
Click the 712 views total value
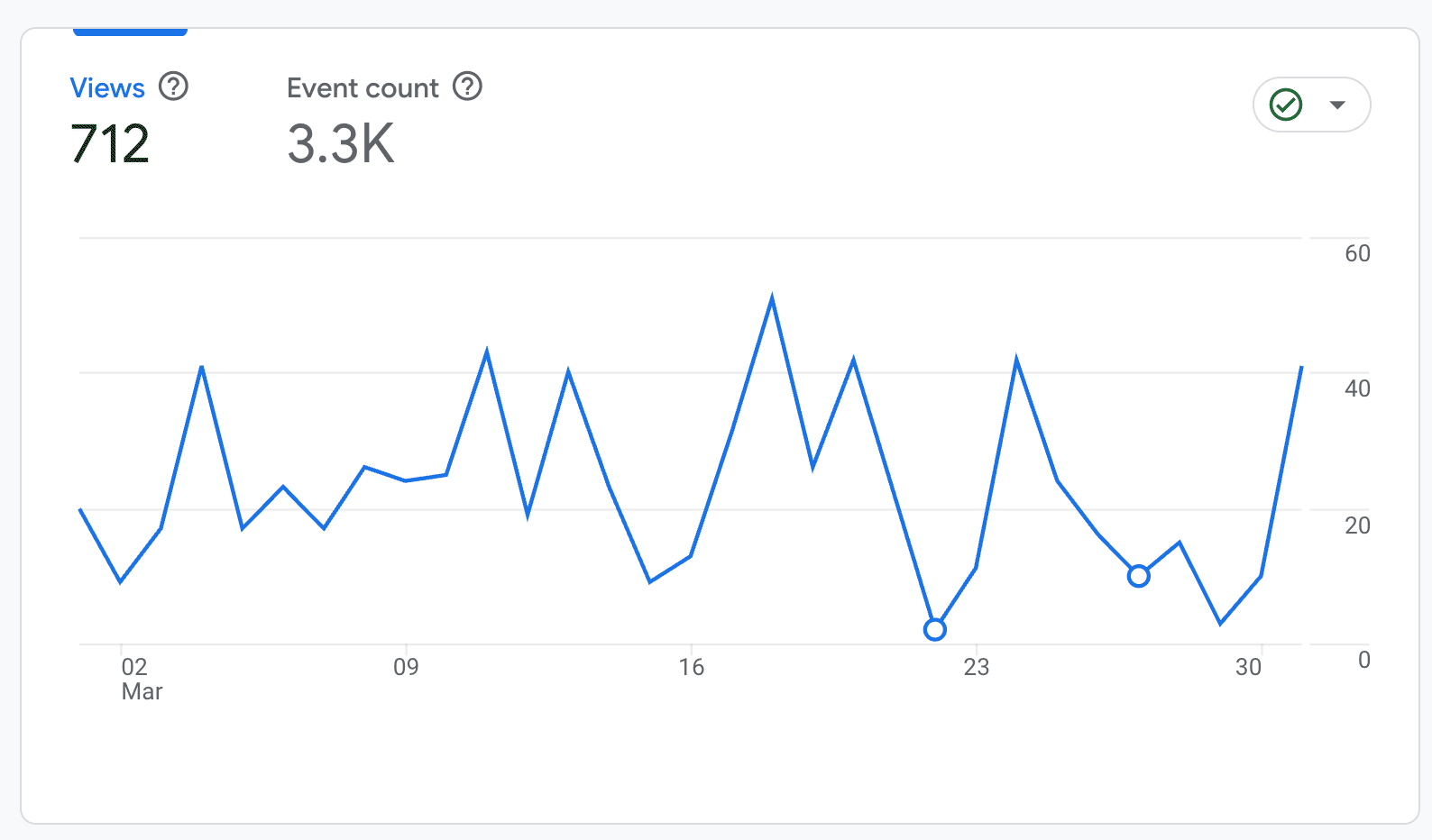point(110,144)
